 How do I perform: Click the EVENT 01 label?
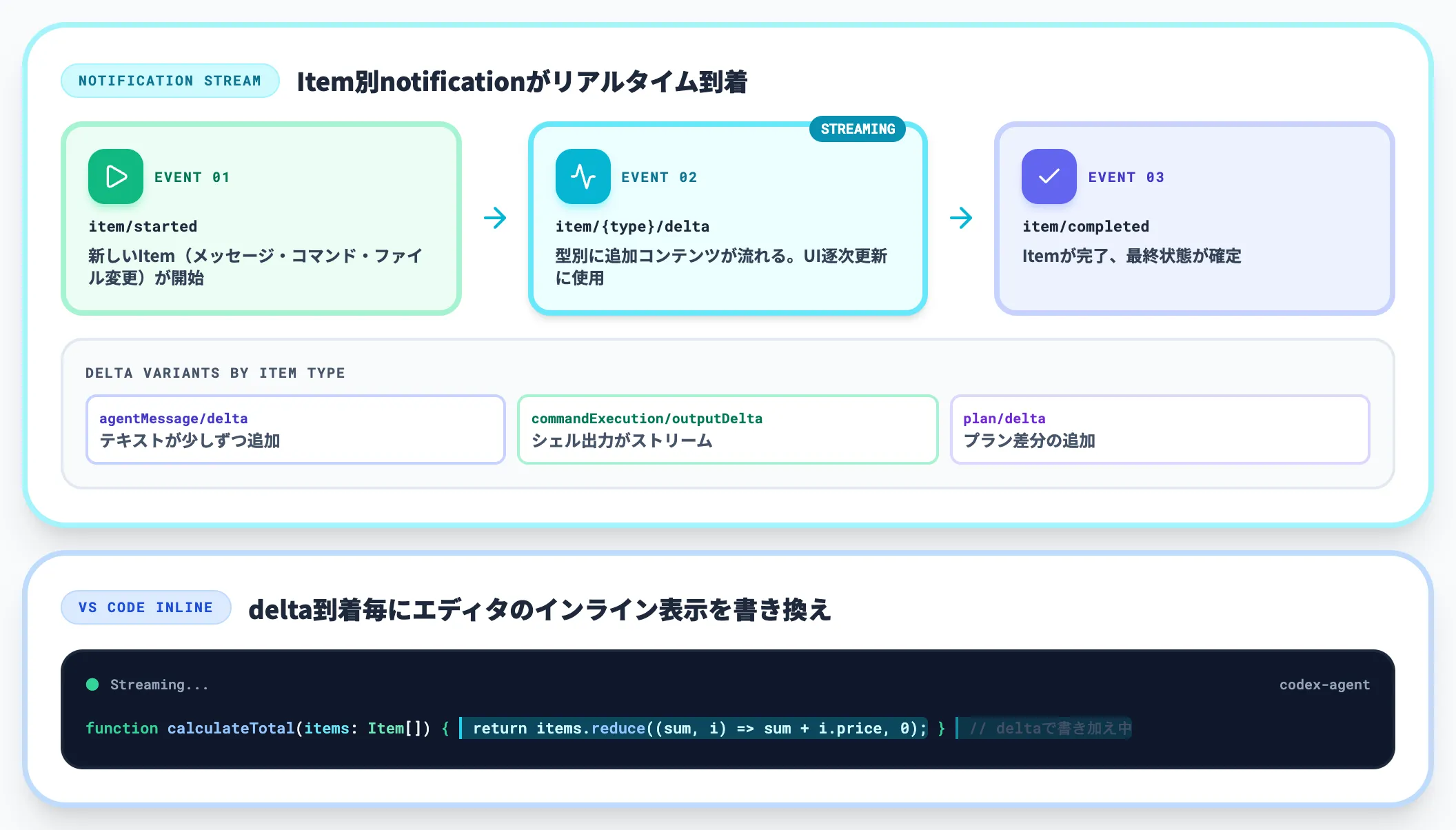coord(192,177)
